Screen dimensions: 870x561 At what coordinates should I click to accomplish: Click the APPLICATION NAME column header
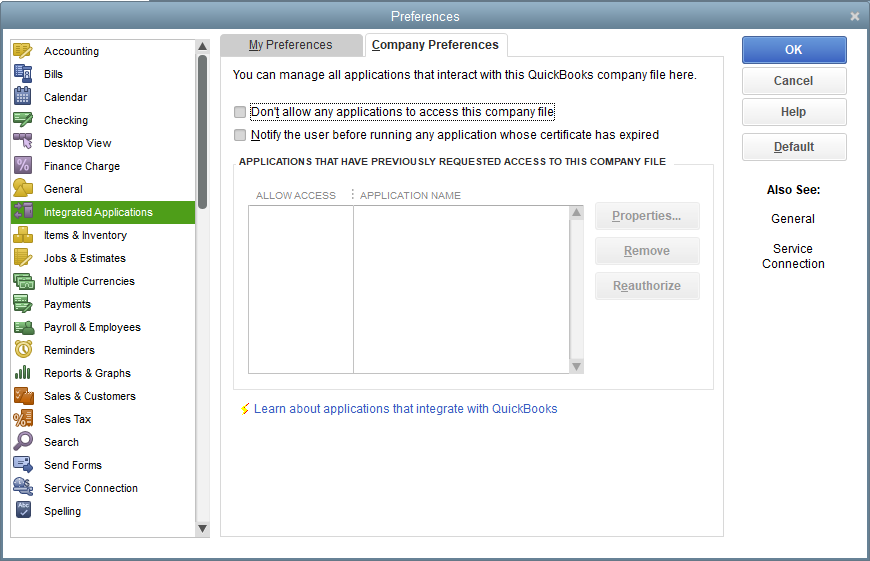(x=410, y=196)
